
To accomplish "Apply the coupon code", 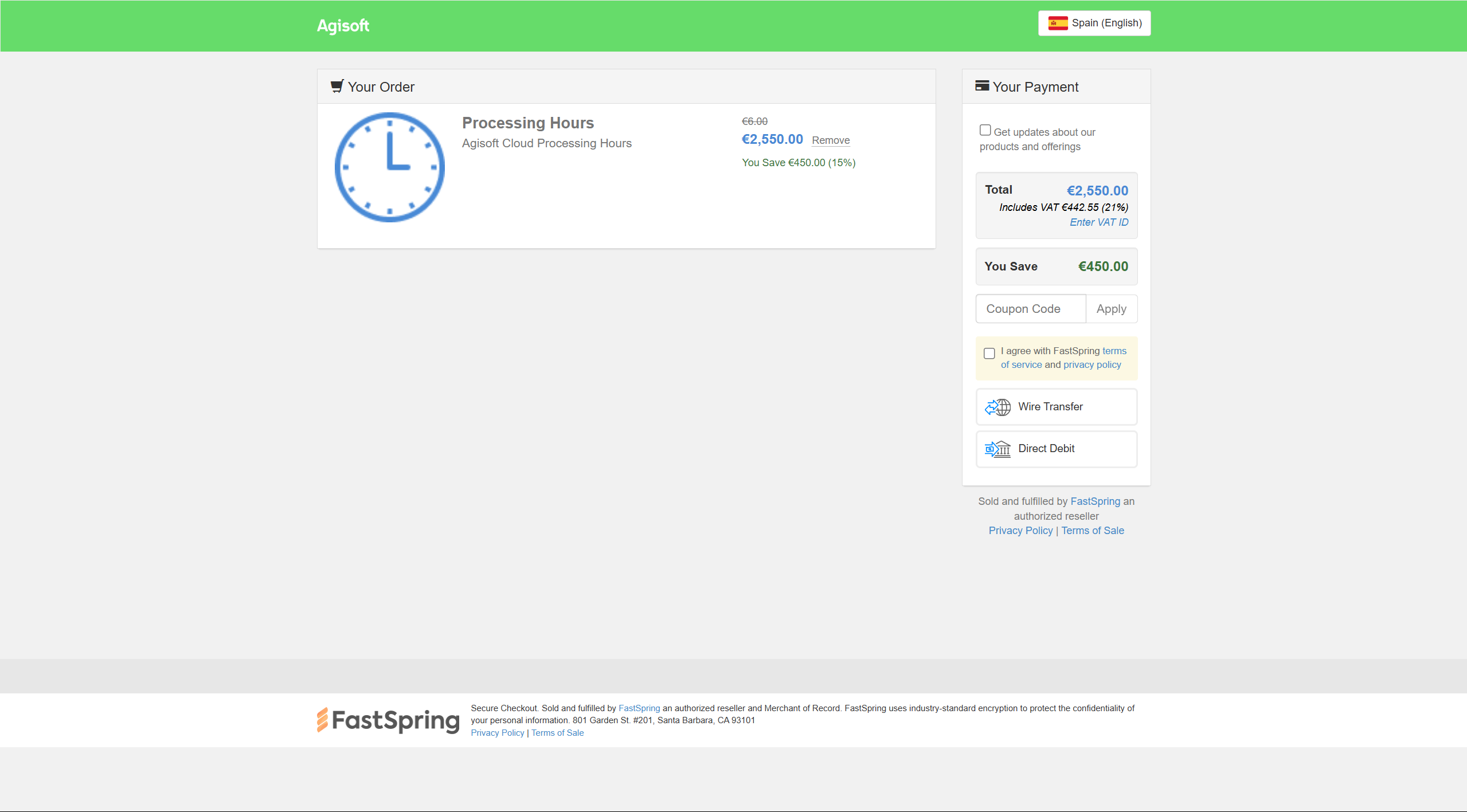I will tap(1111, 309).
